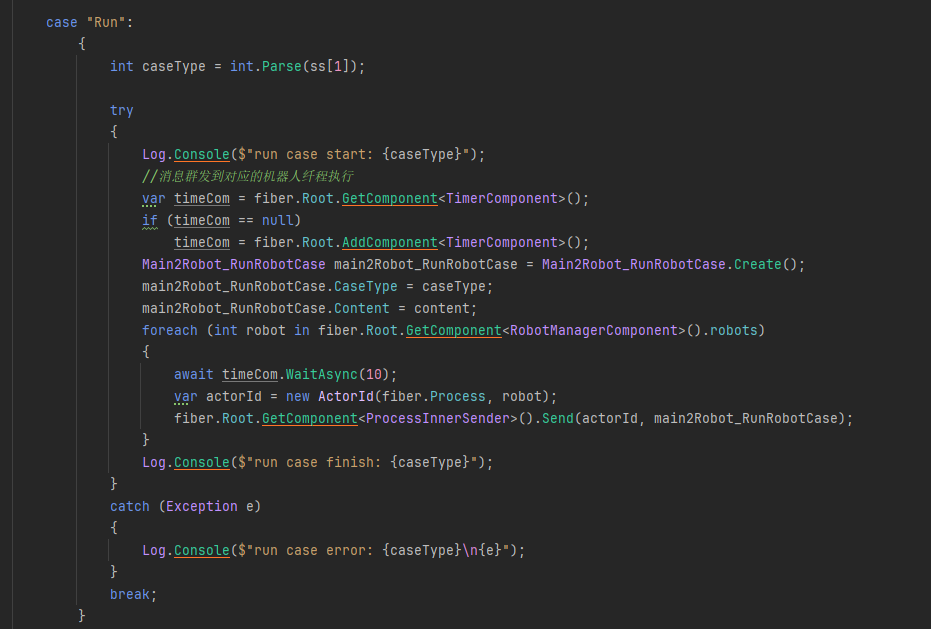Click the Console call in the "run case start" line
Screen dimensions: 931x629
201,154
